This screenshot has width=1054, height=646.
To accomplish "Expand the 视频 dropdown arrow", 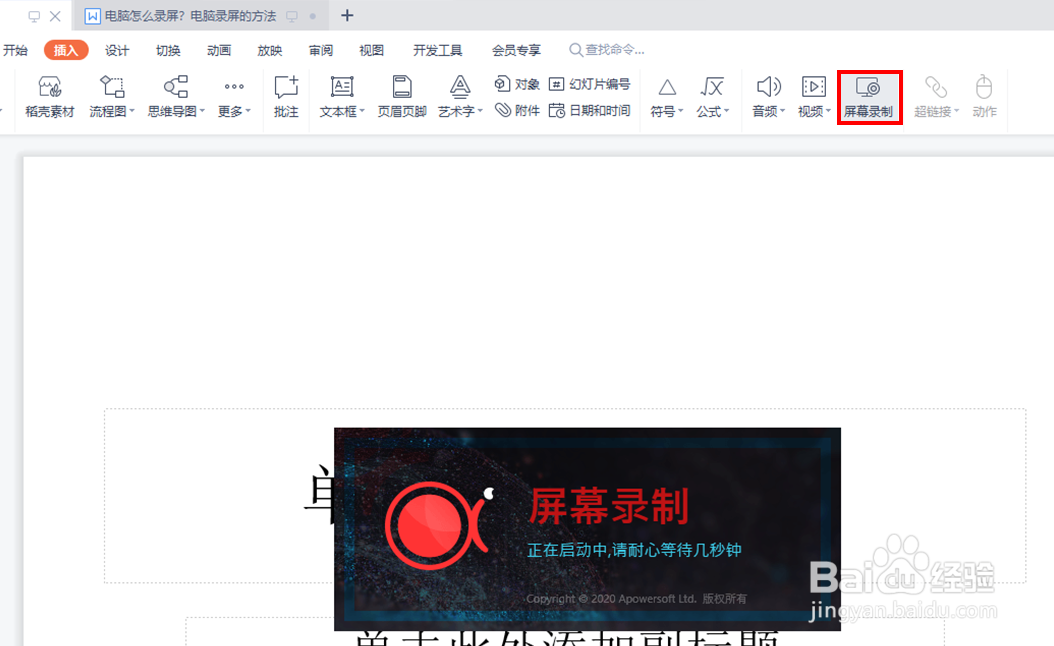I will (828, 111).
